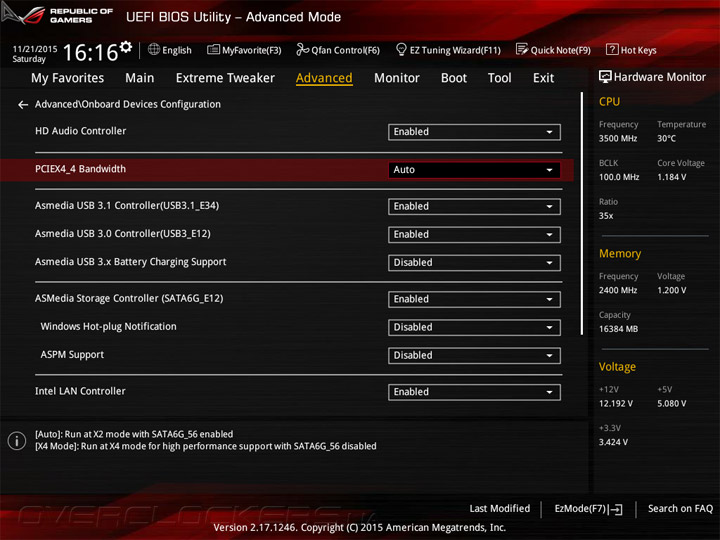Select the Advanced tab
This screenshot has height=540, width=720.
tap(324, 78)
